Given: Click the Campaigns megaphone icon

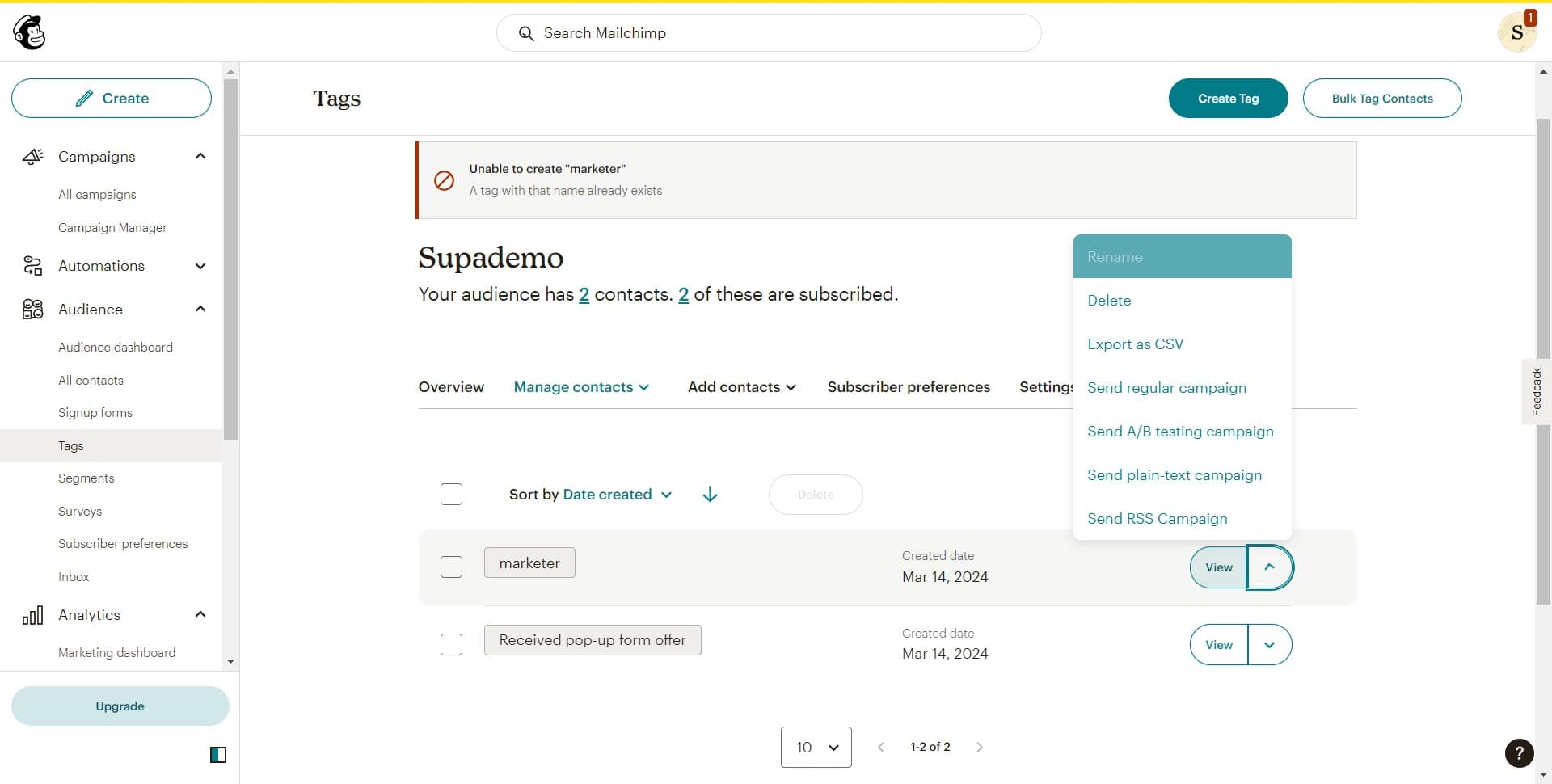Looking at the screenshot, I should [32, 157].
